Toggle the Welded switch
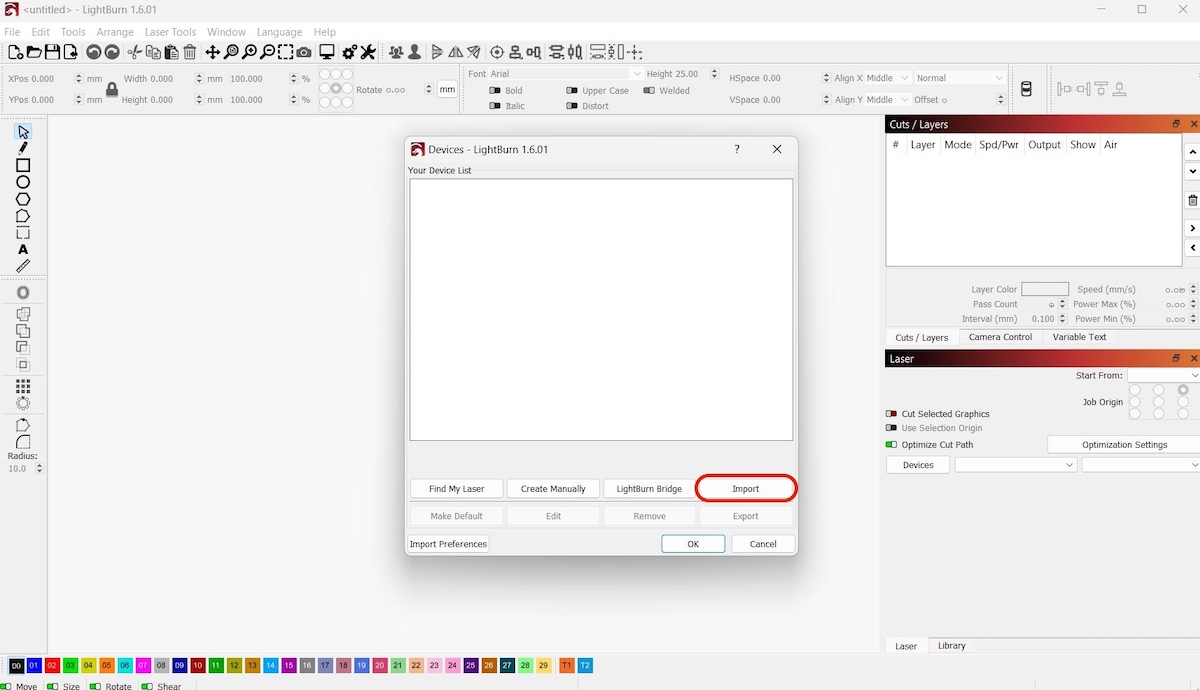This screenshot has height=690, width=1200. coord(649,90)
